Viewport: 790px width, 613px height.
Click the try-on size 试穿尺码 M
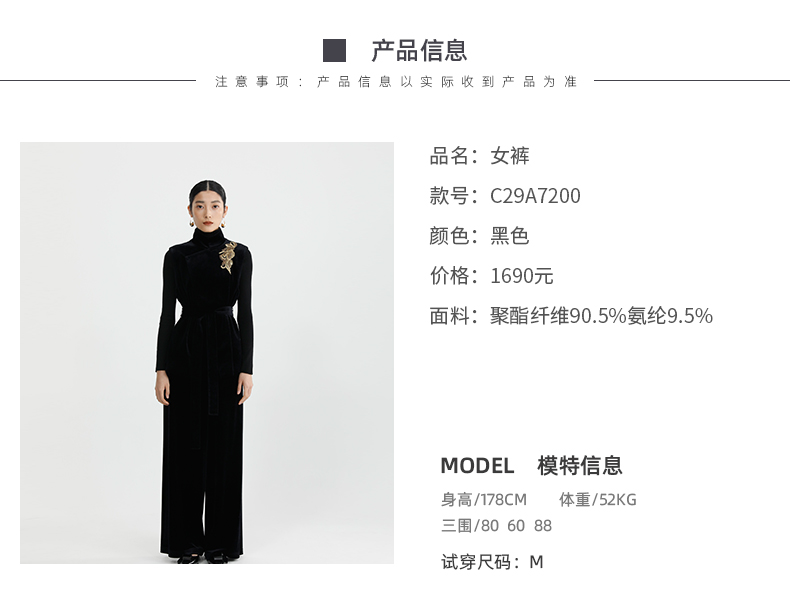point(492,562)
